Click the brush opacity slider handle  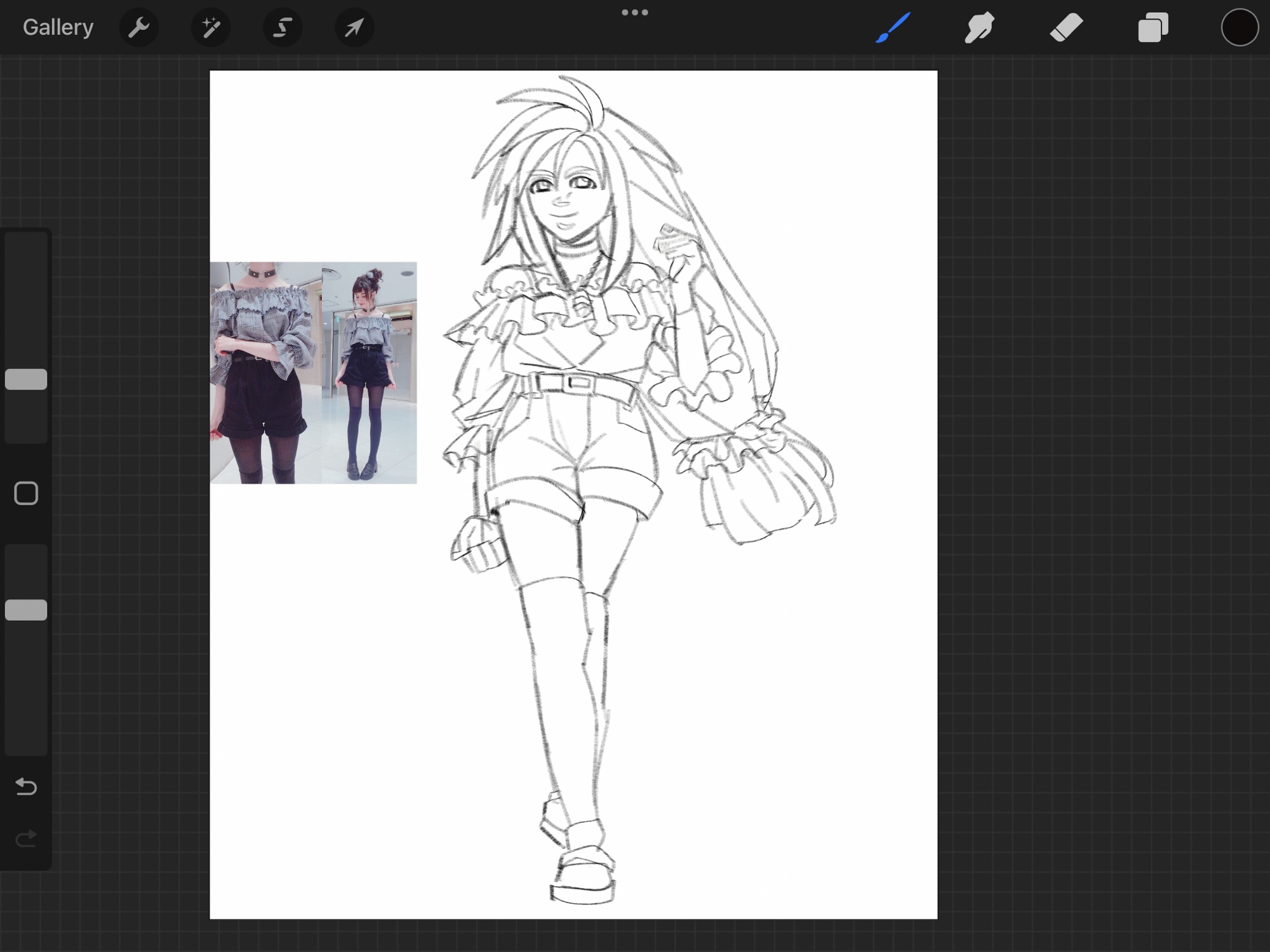click(x=26, y=610)
